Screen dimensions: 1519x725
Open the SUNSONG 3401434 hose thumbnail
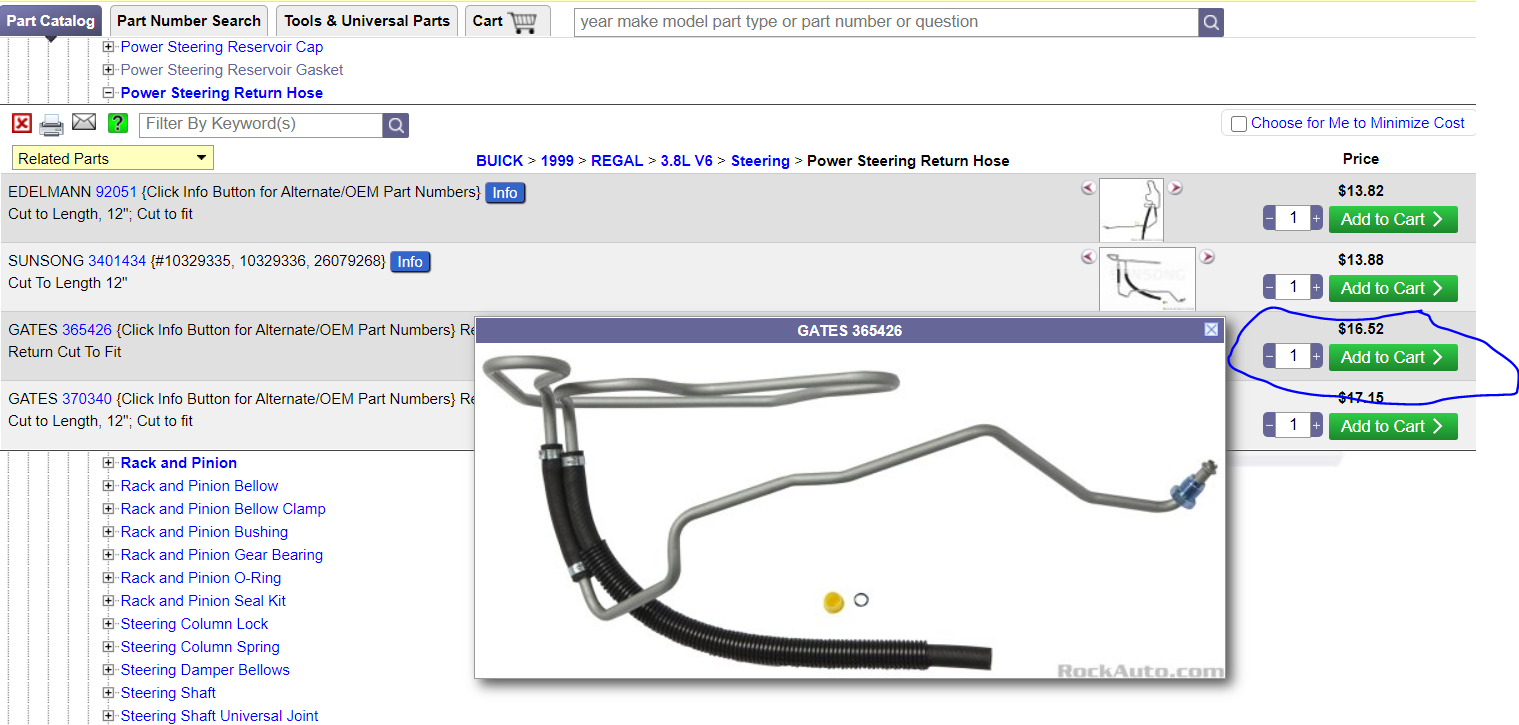click(1147, 279)
